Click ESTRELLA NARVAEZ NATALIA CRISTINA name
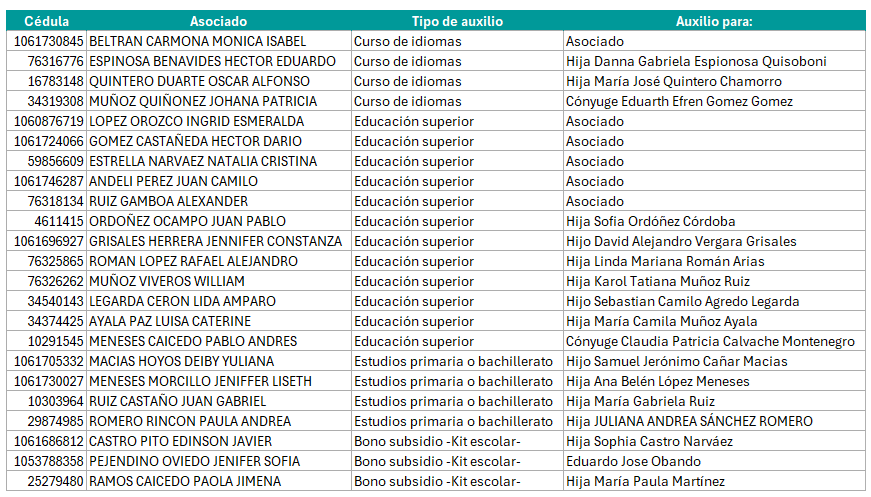Screen dimensions: 871x497 (203, 161)
